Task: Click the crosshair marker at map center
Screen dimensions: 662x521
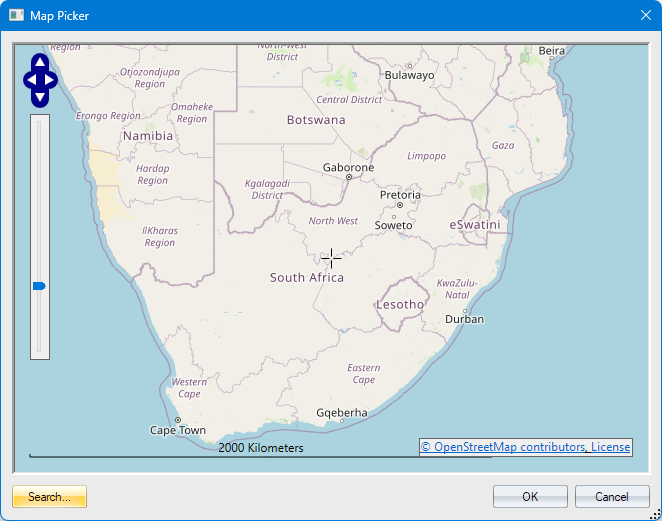Action: pos(331,258)
